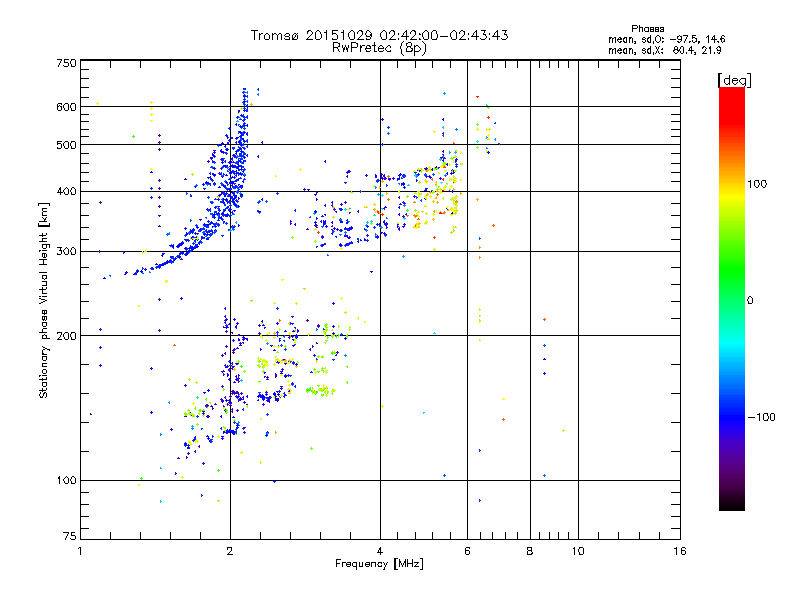Click the y-axis label '600'

click(66, 107)
